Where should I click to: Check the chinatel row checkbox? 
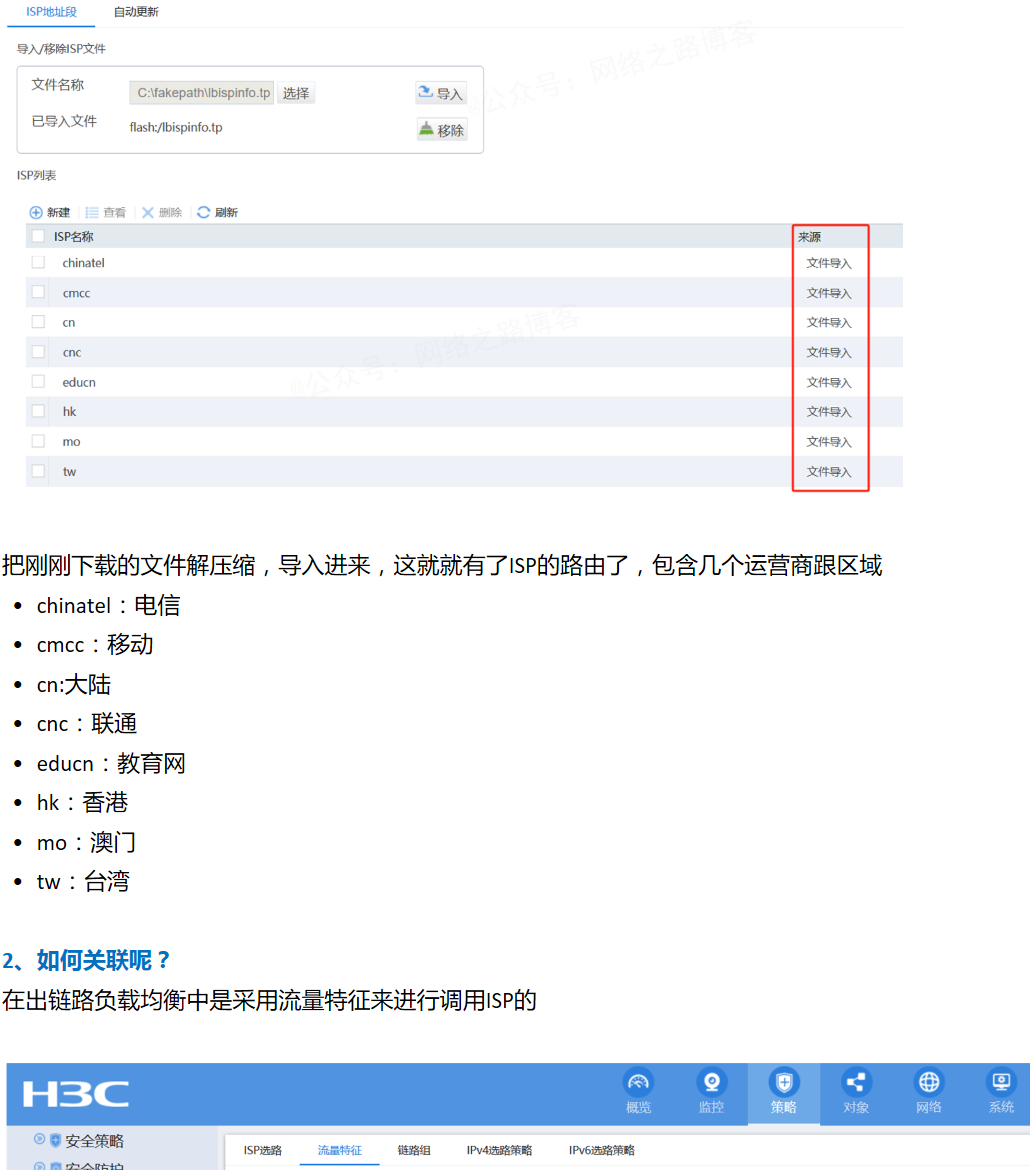[38, 263]
